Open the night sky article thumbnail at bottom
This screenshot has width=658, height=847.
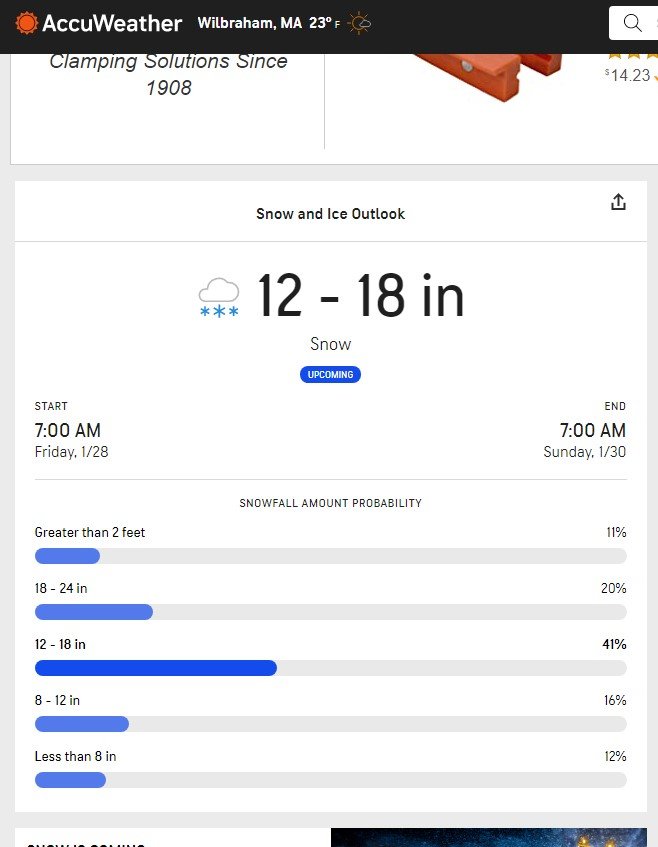click(x=489, y=837)
